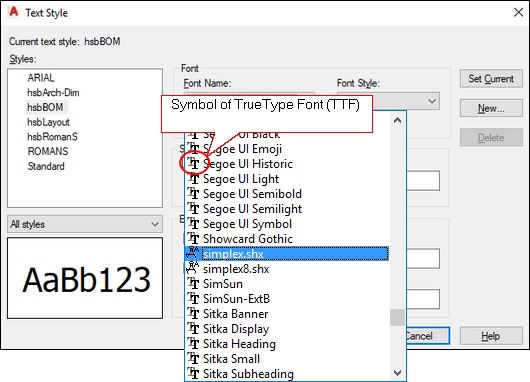Click TrueType icon beside Showcard Gothic

[193, 238]
